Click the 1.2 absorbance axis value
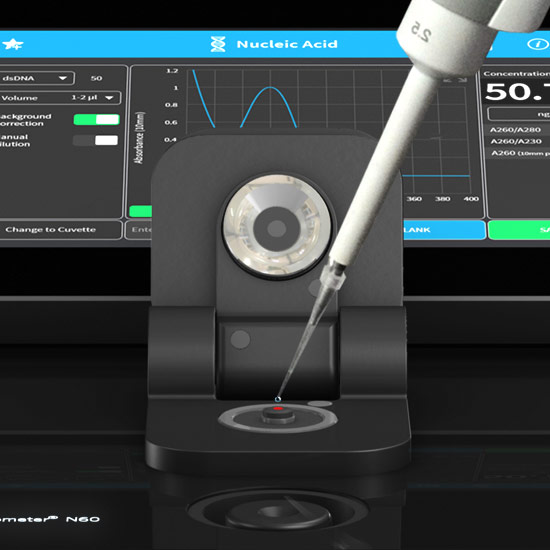Image resolution: width=550 pixels, height=550 pixels. (x=172, y=71)
